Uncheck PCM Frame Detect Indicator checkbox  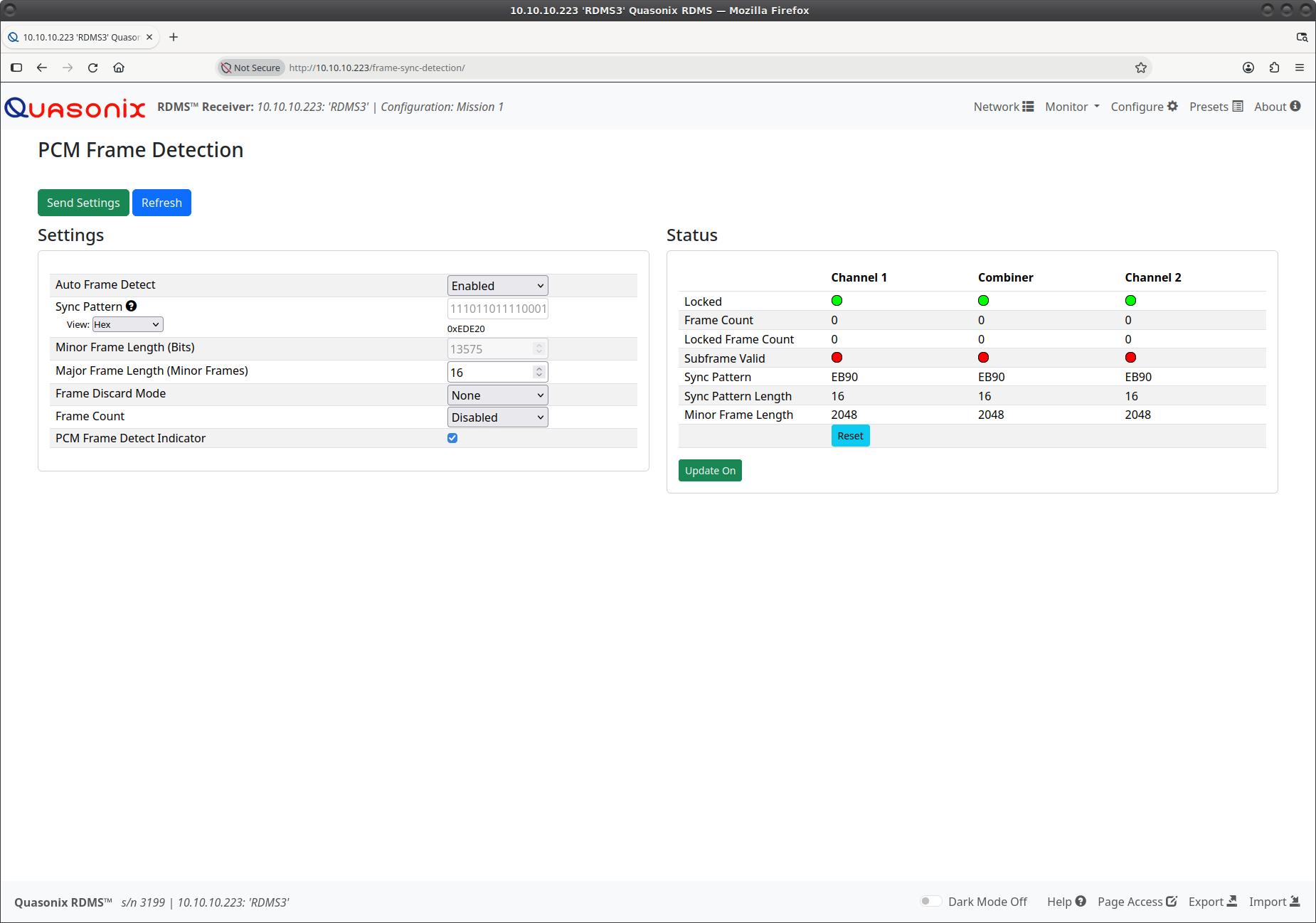tap(452, 438)
